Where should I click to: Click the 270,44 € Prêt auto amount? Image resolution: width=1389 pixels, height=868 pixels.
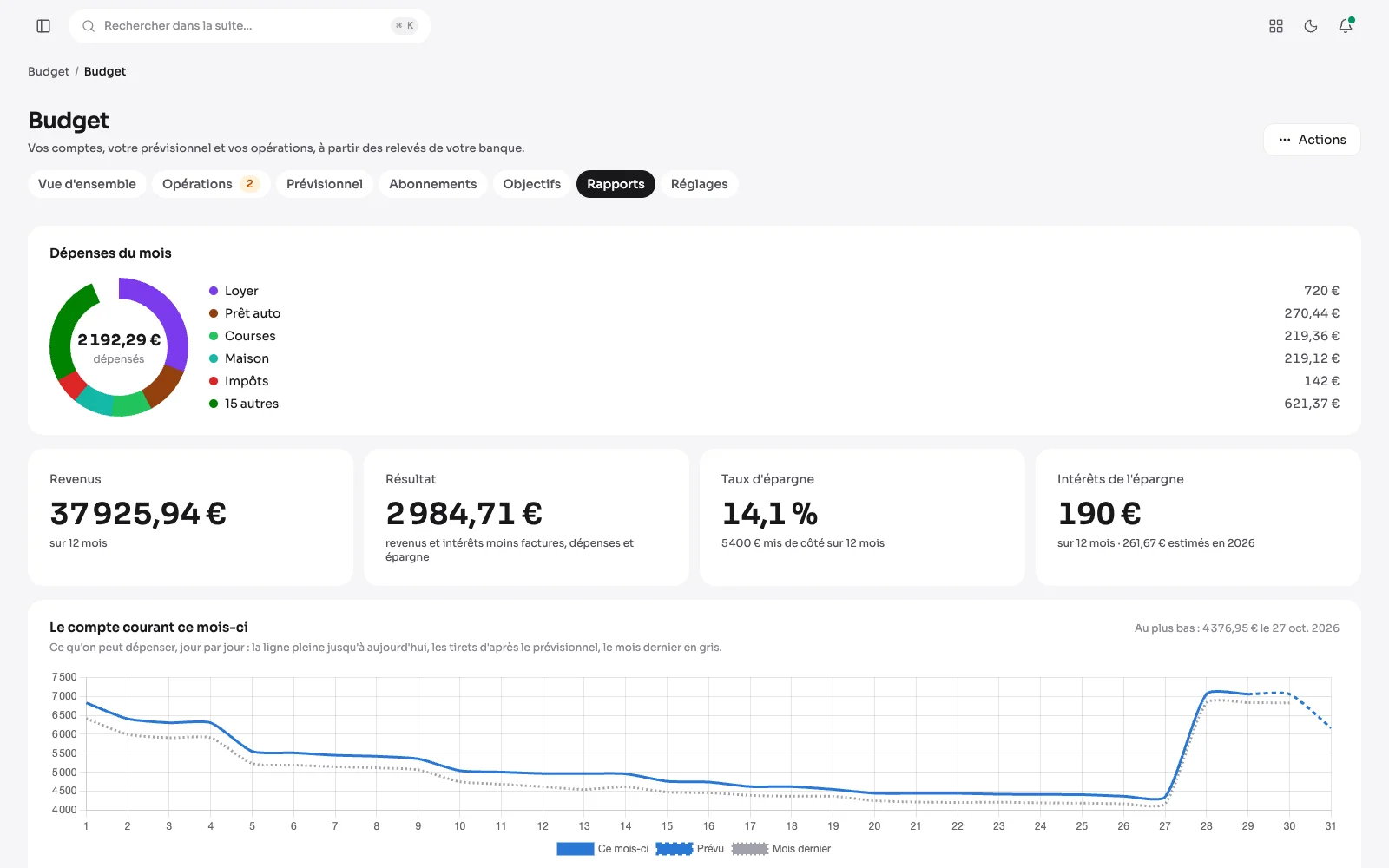coord(1312,313)
